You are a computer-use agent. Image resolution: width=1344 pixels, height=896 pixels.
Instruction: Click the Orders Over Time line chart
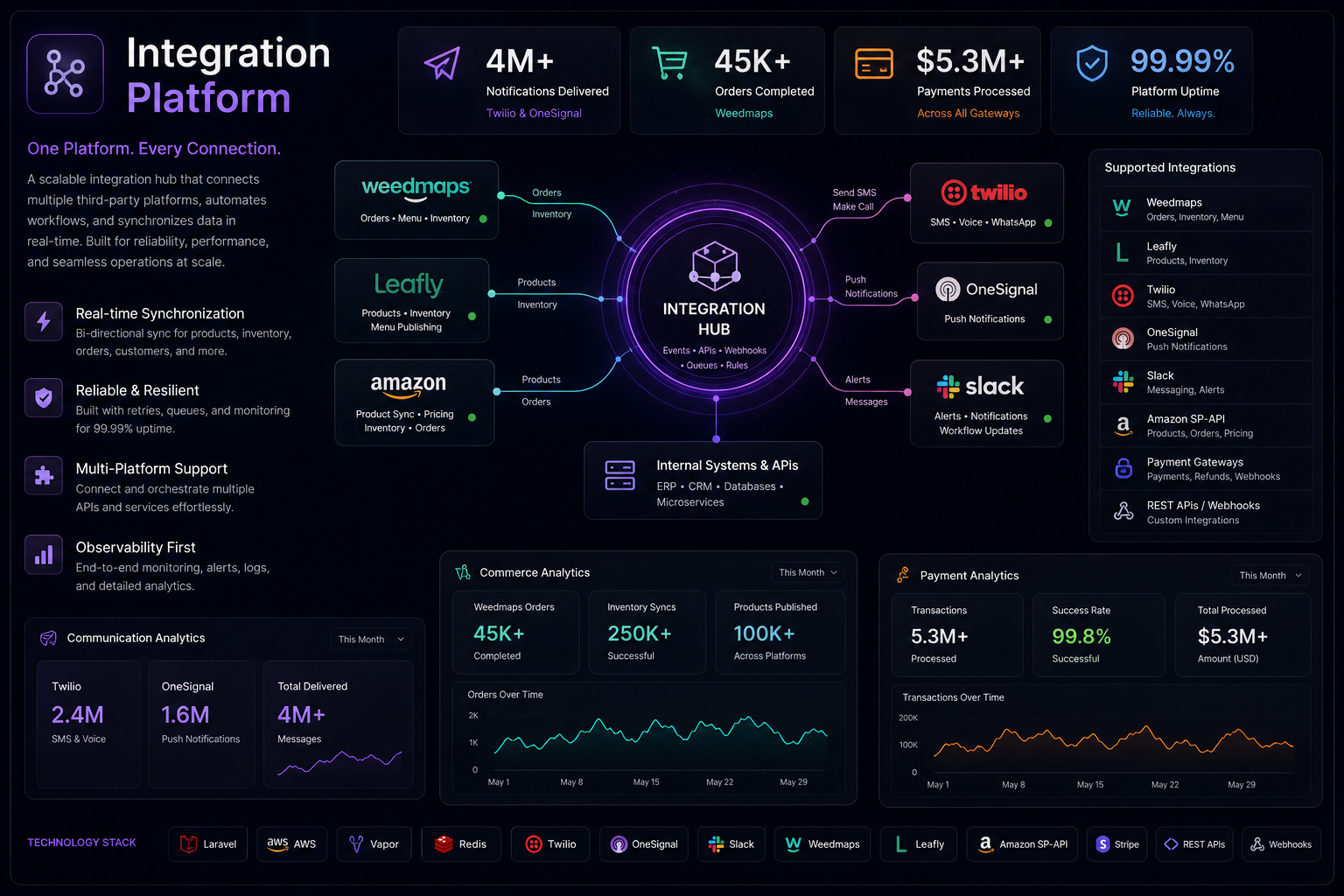coord(649,738)
